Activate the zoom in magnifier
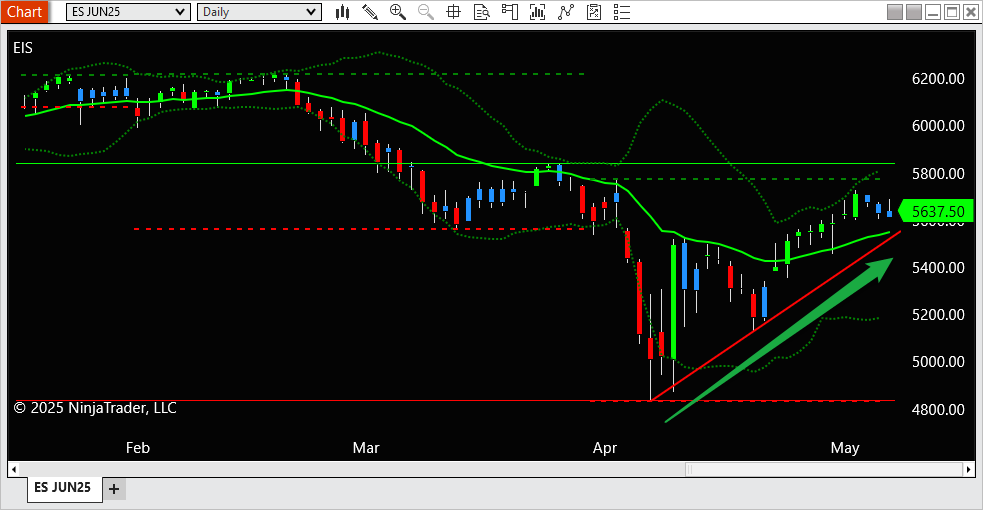 coord(397,12)
